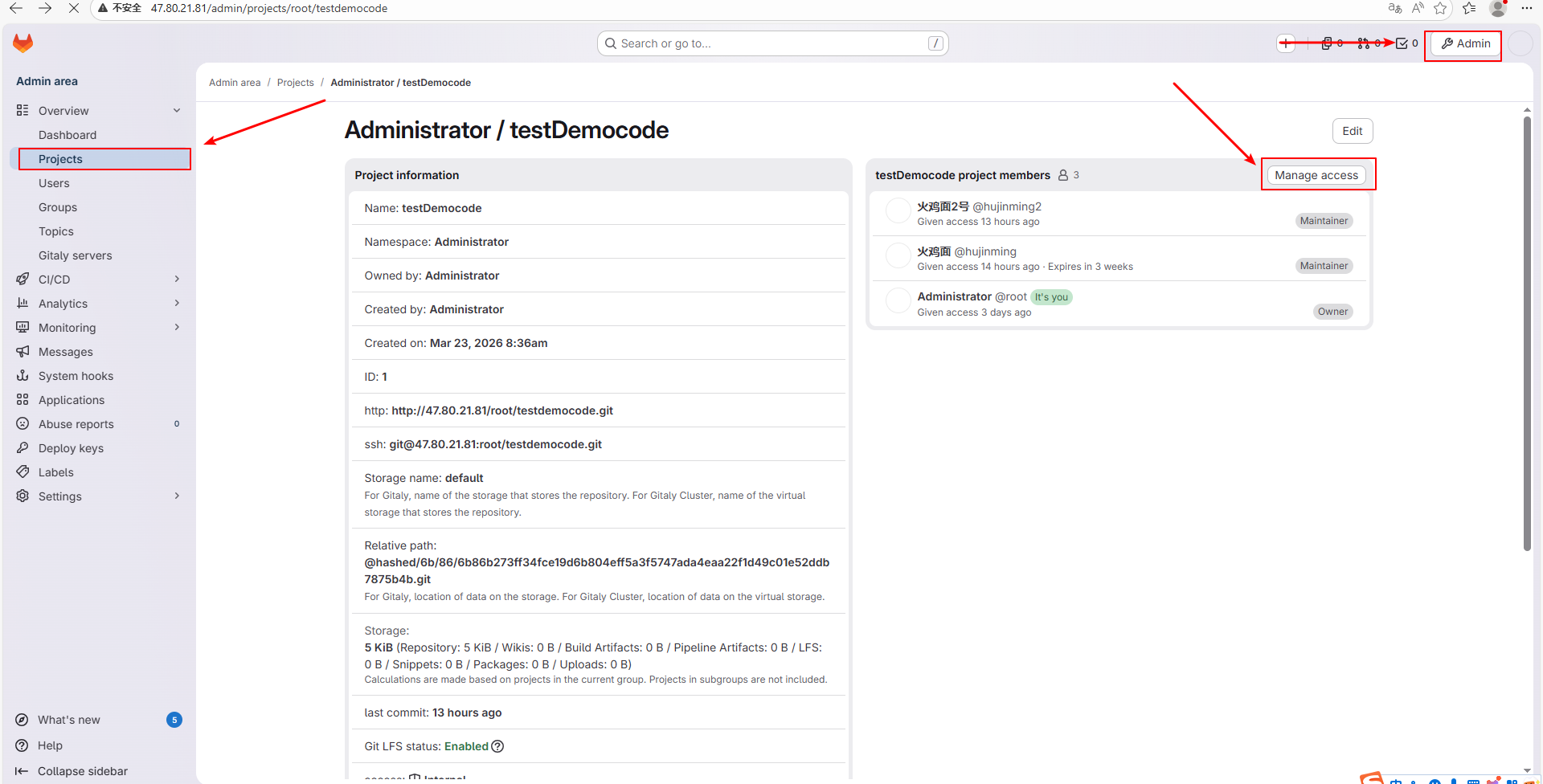Open the browser profile avatar
1543x784 pixels.
(x=1498, y=8)
